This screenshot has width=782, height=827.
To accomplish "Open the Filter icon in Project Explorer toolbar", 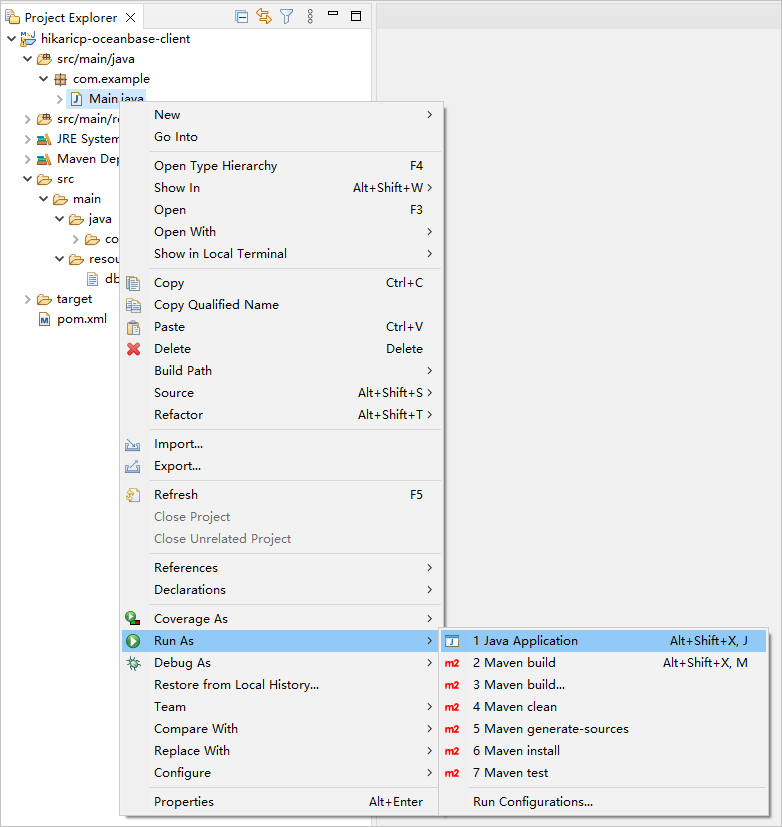I will (x=287, y=16).
